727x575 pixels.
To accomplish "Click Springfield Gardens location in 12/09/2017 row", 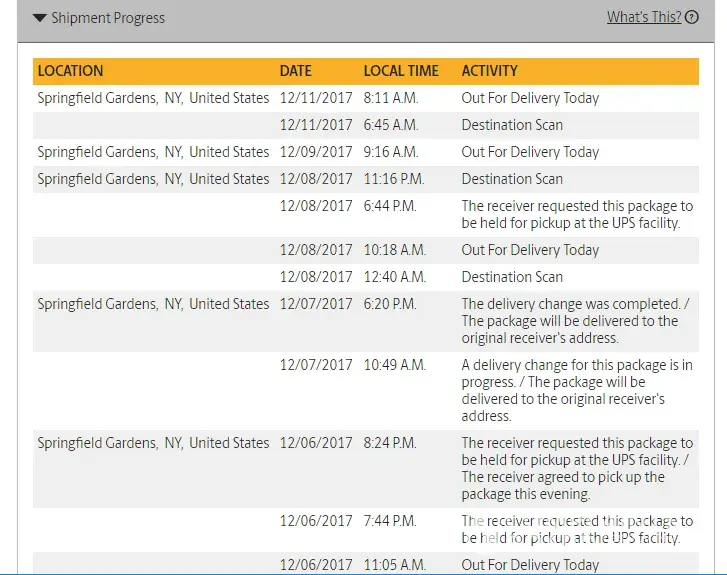I will click(153, 152).
